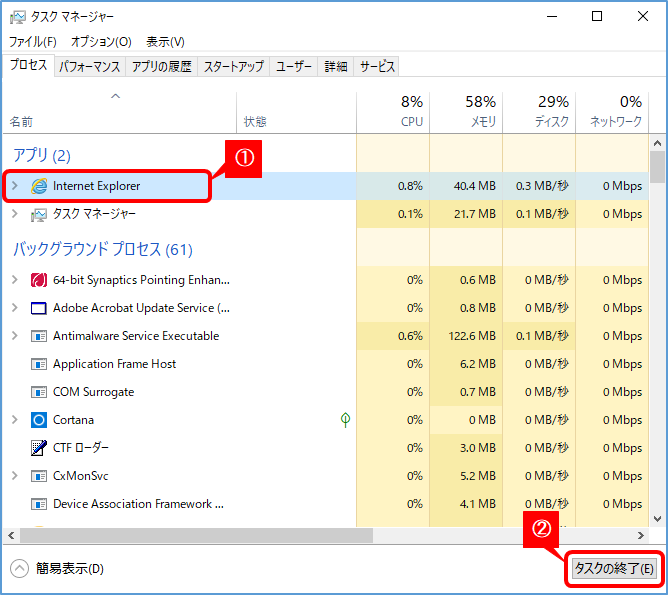Image resolution: width=668 pixels, height=595 pixels.
Task: Switch to the サービス tab
Action: (x=377, y=67)
